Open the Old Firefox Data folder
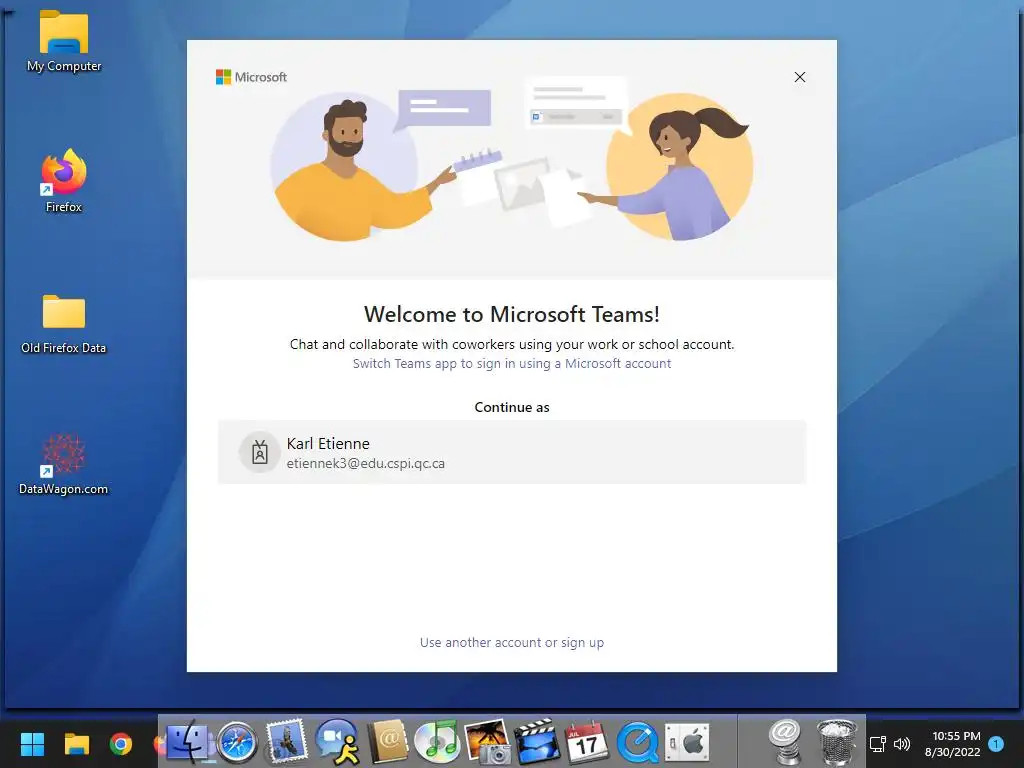The width and height of the screenshot is (1024, 768). coord(63,324)
